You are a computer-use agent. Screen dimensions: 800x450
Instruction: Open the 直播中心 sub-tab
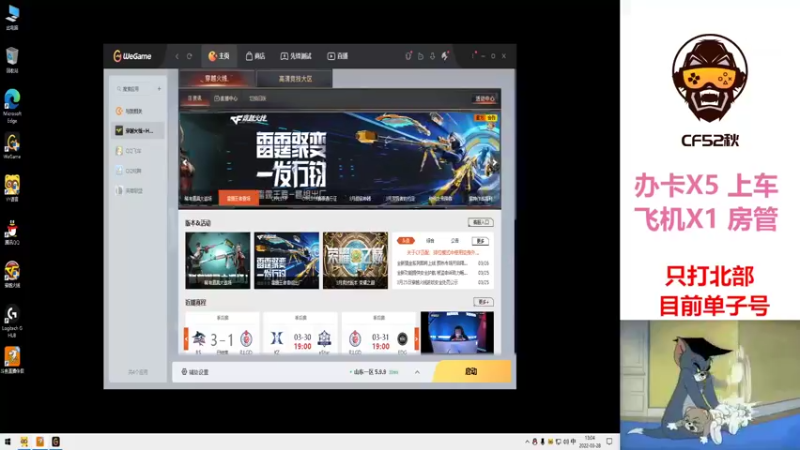(x=227, y=98)
